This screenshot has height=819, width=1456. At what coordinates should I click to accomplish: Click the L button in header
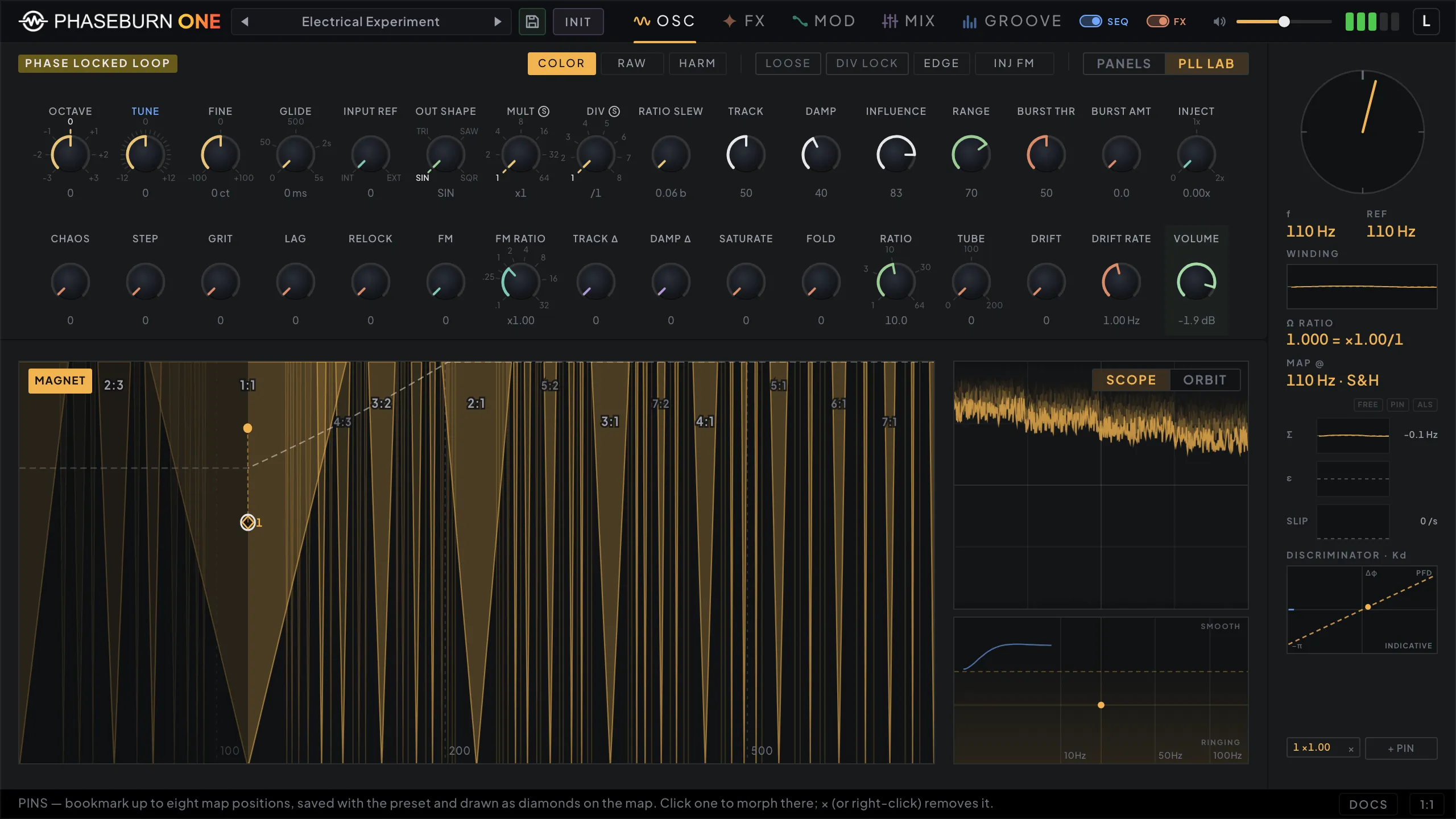[1426, 22]
